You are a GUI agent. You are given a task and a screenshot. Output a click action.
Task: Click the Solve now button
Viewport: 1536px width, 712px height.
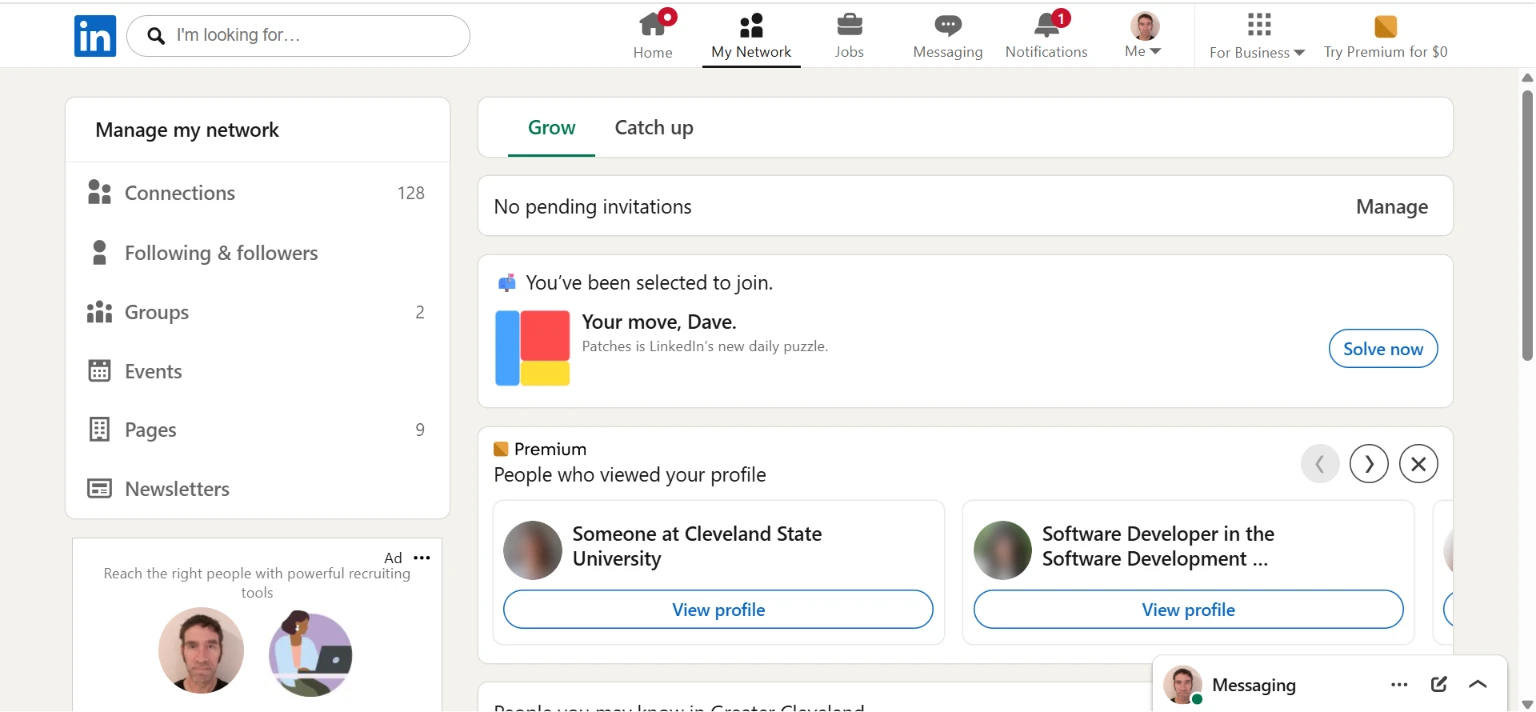[1383, 349]
